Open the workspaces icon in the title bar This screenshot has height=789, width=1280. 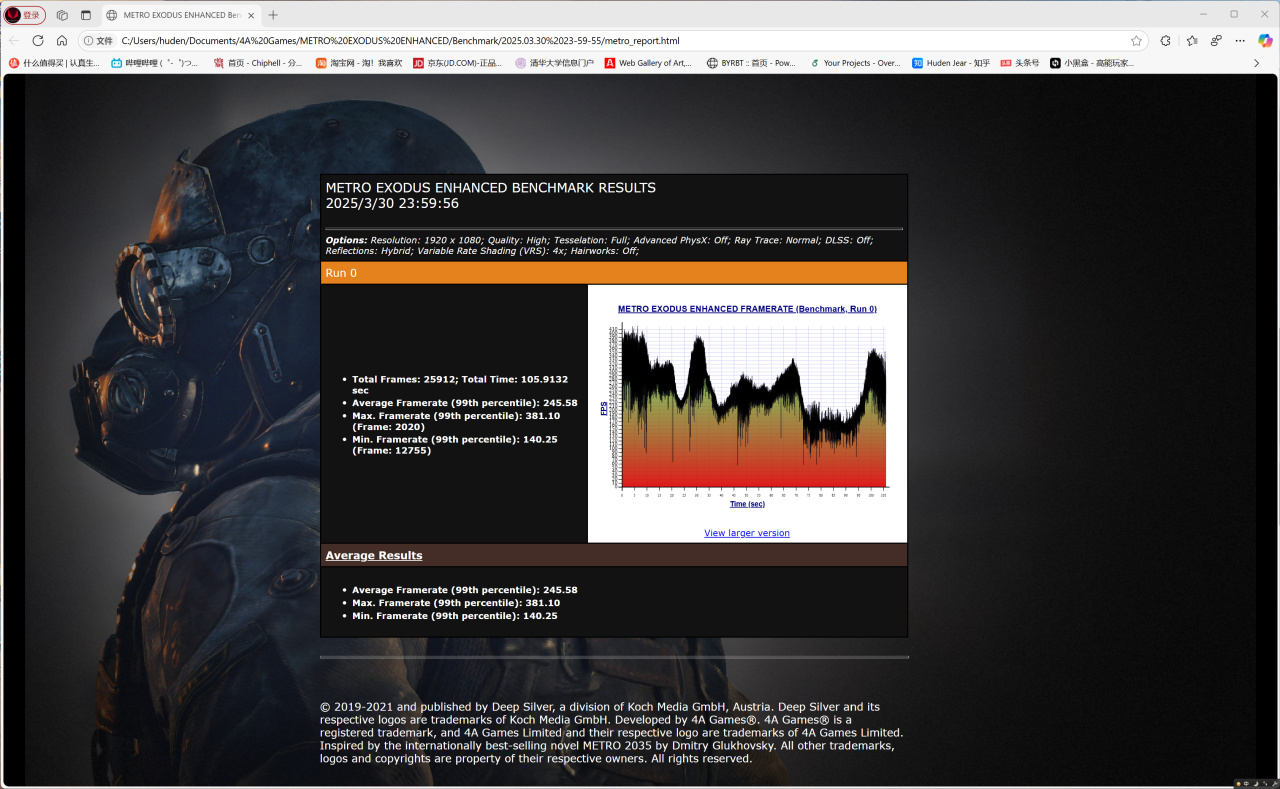(x=62, y=15)
